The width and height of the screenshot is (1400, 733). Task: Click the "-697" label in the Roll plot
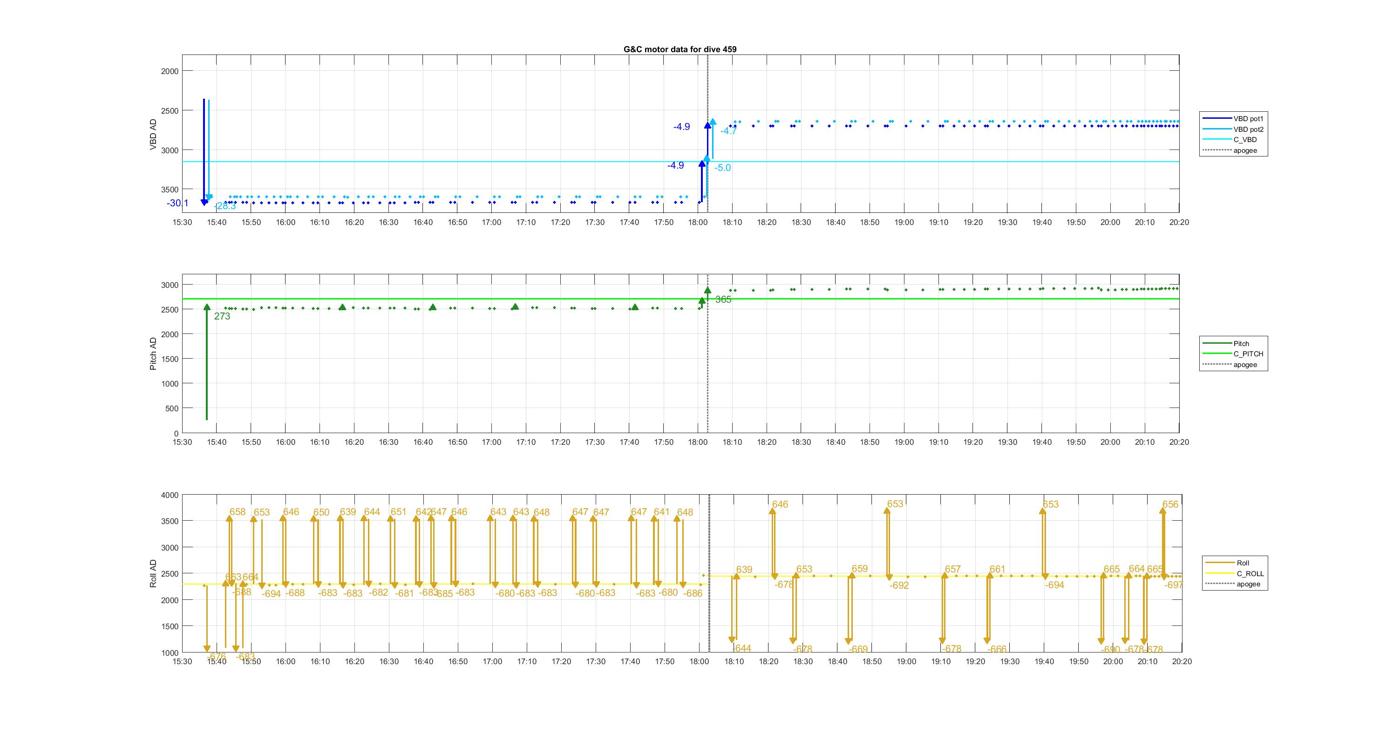1174,585
